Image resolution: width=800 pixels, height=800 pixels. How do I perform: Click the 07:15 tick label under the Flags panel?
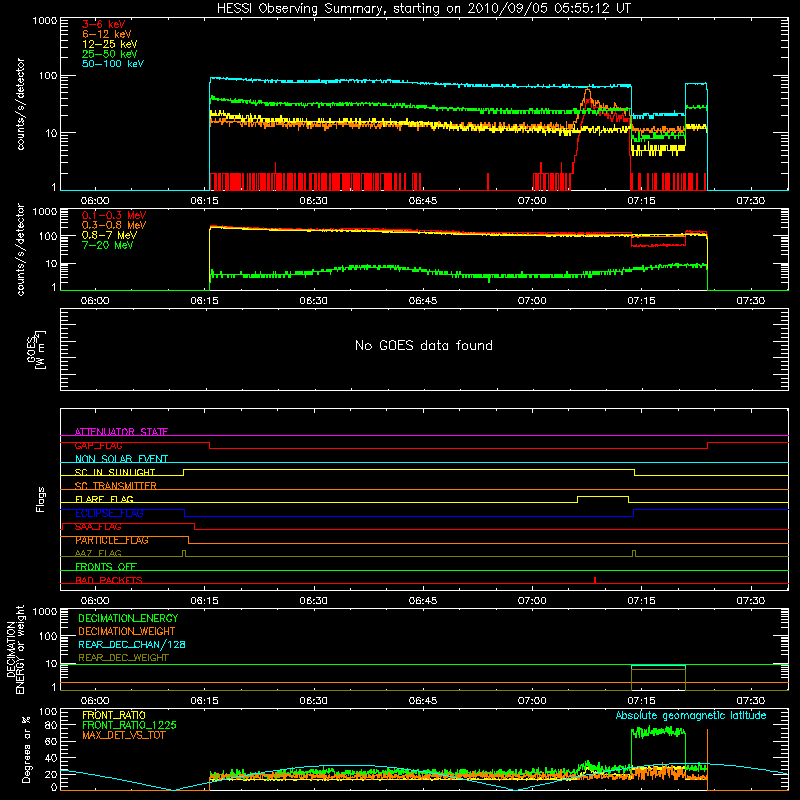[x=641, y=601]
